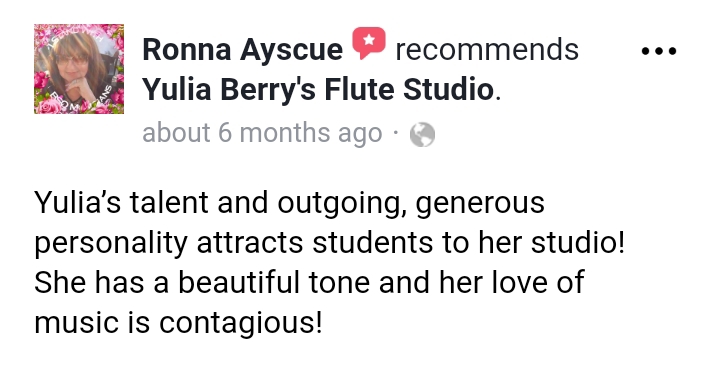Open the three-dot post options menu
This screenshot has width=717, height=372.
tap(658, 51)
